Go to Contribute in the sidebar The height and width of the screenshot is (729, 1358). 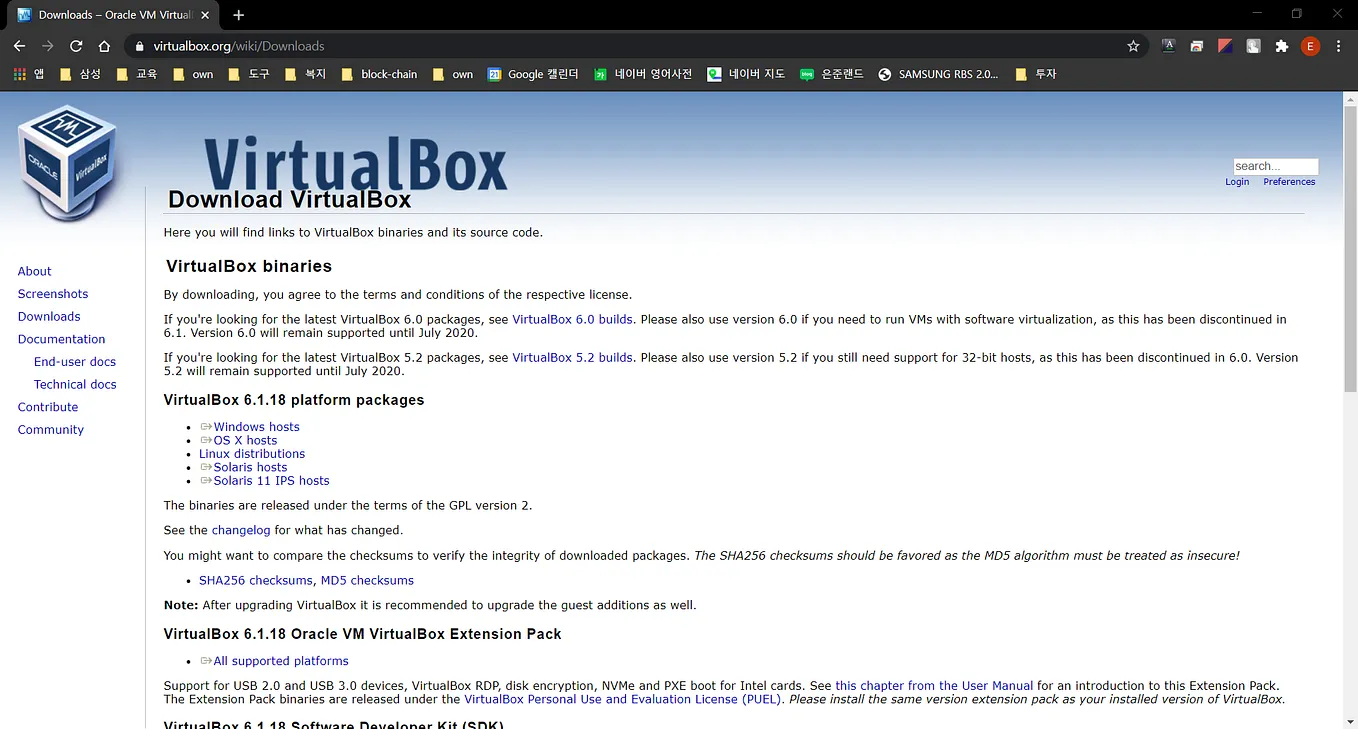48,407
